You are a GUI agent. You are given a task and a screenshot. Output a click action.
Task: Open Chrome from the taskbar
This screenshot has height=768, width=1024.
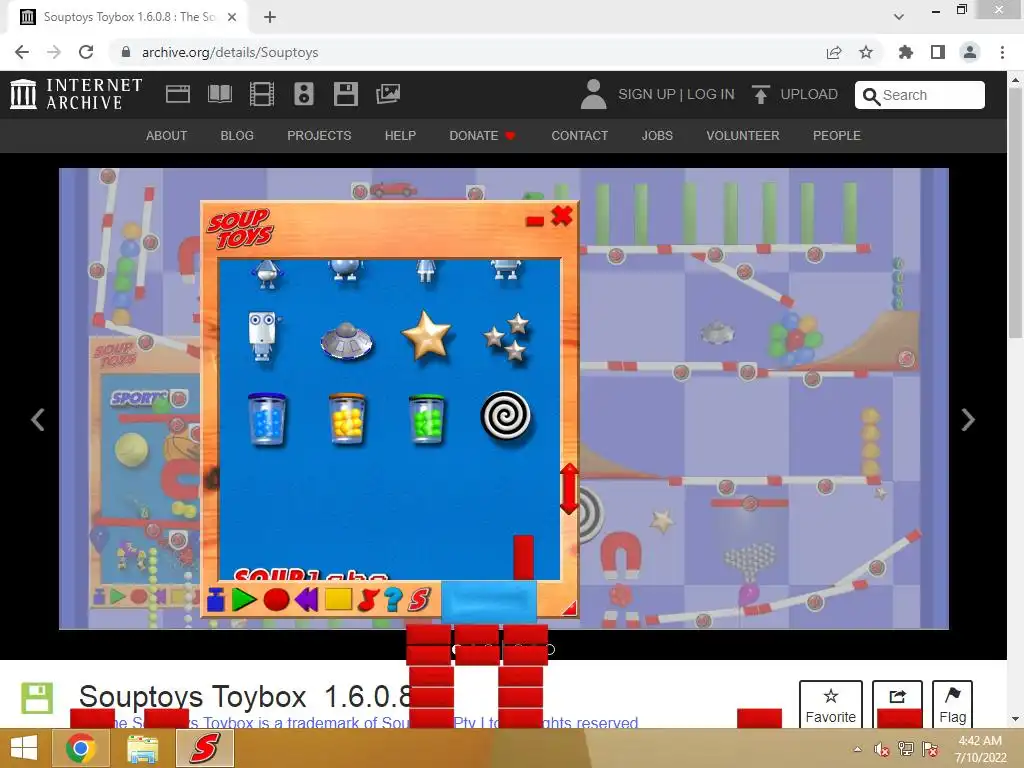[x=80, y=748]
